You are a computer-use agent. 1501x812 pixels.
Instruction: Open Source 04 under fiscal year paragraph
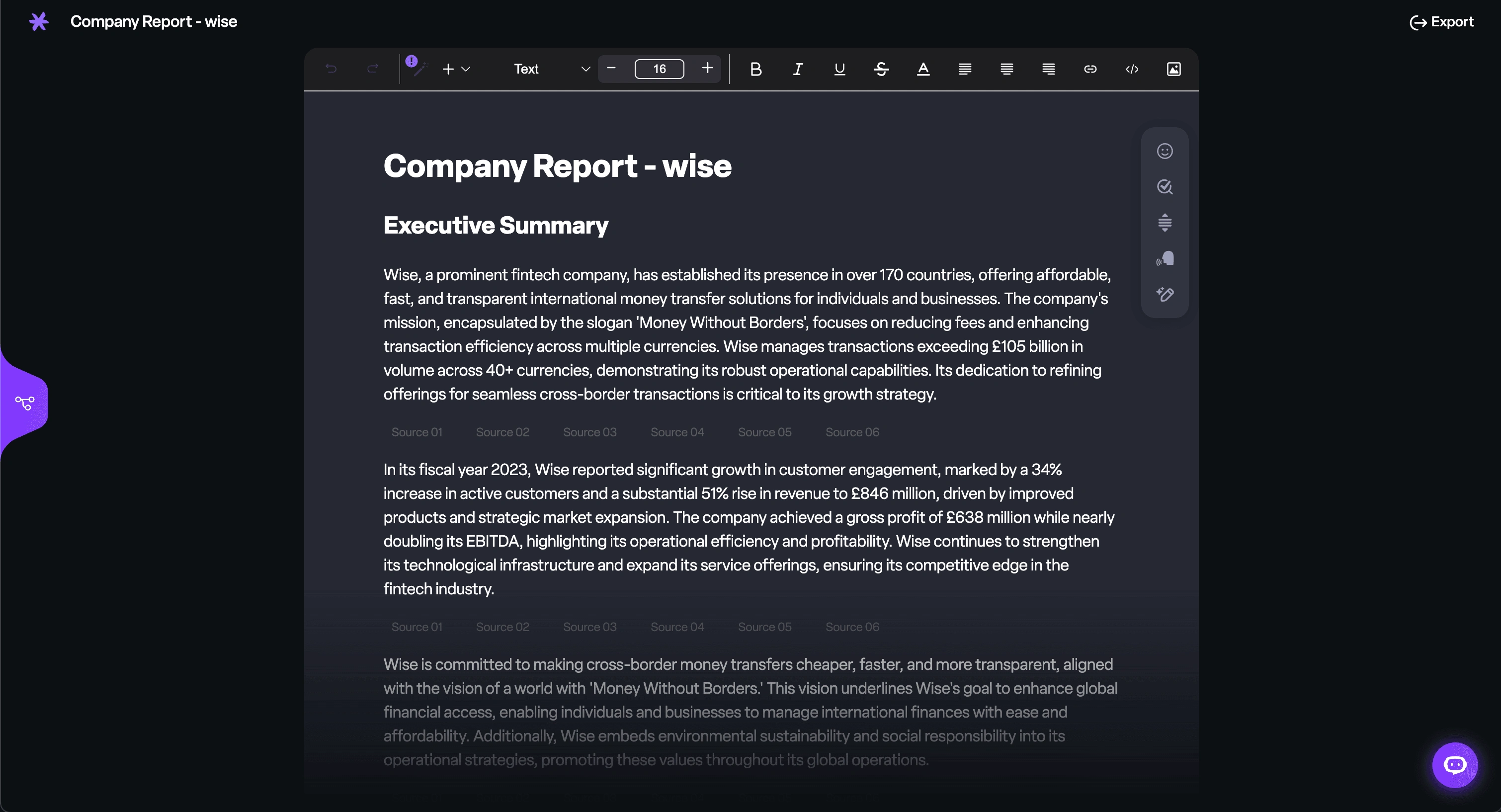point(677,627)
